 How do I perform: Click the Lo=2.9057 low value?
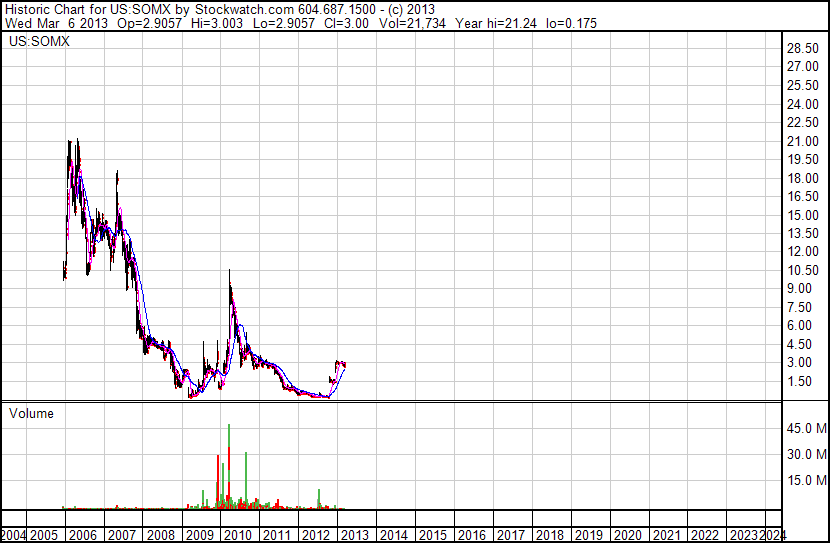[x=284, y=23]
